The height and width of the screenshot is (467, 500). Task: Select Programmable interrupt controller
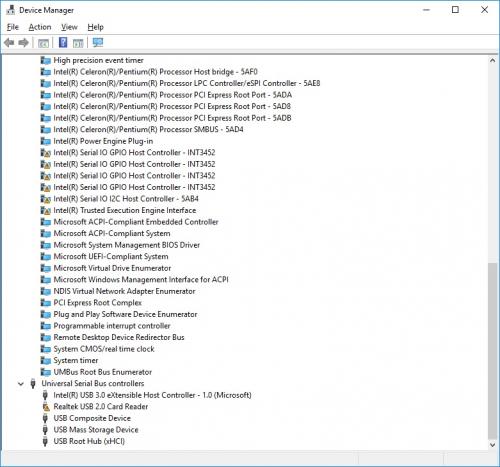(112, 326)
